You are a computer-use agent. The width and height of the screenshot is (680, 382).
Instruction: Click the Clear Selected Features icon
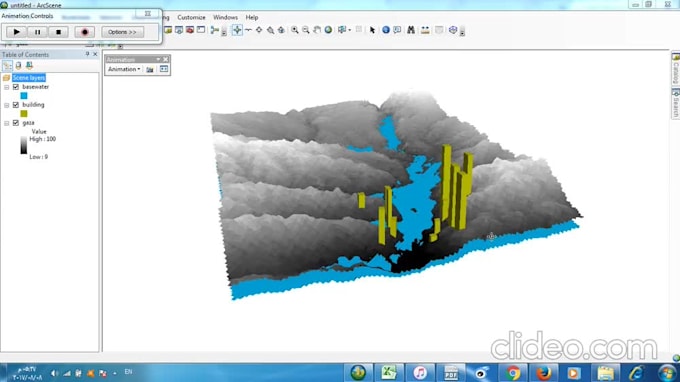click(x=359, y=30)
